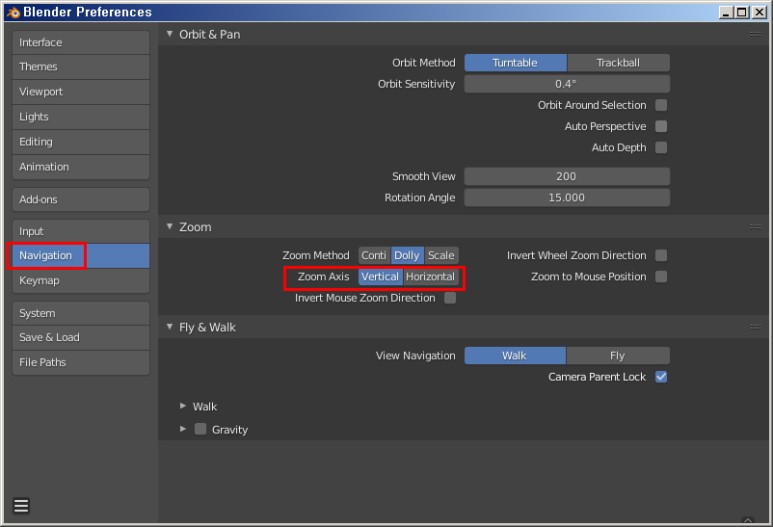Open File Paths preferences
The image size is (773, 527).
point(81,362)
